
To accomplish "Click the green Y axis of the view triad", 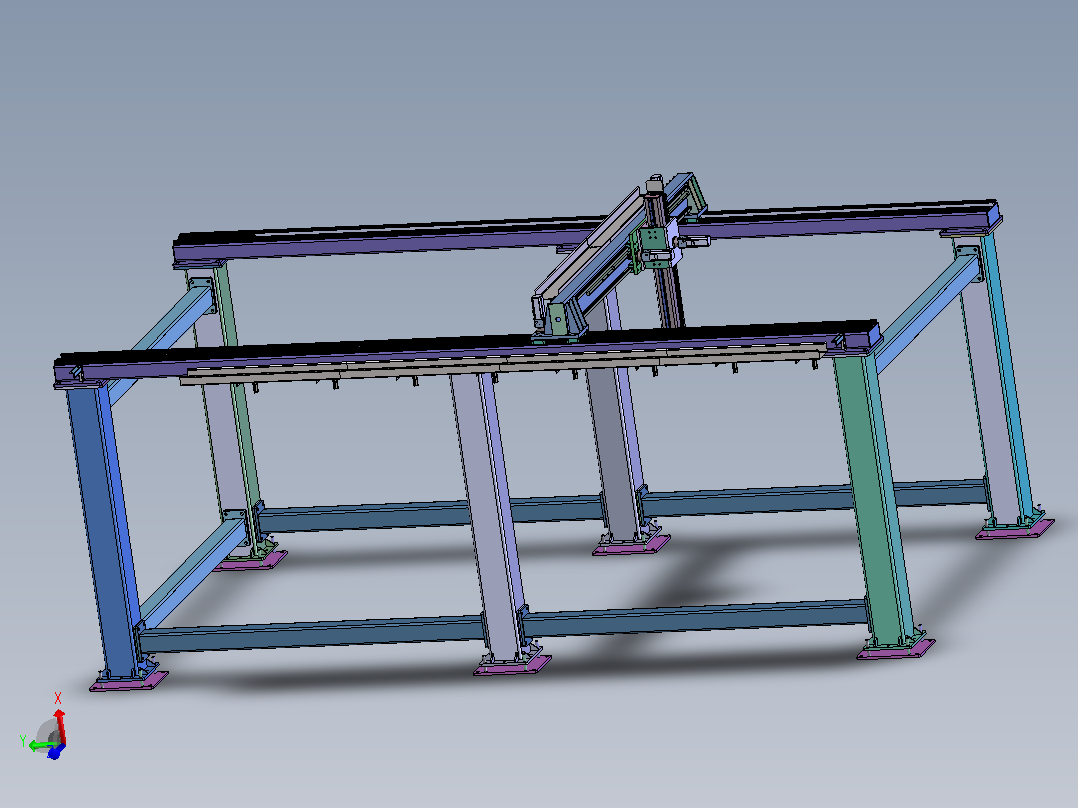I will [41, 746].
